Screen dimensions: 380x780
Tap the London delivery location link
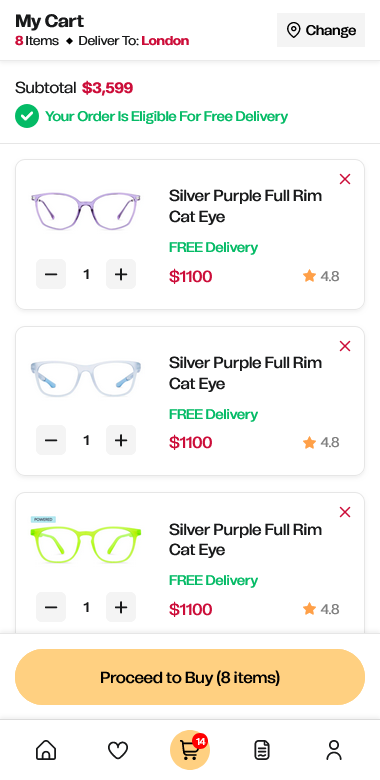[x=165, y=41]
